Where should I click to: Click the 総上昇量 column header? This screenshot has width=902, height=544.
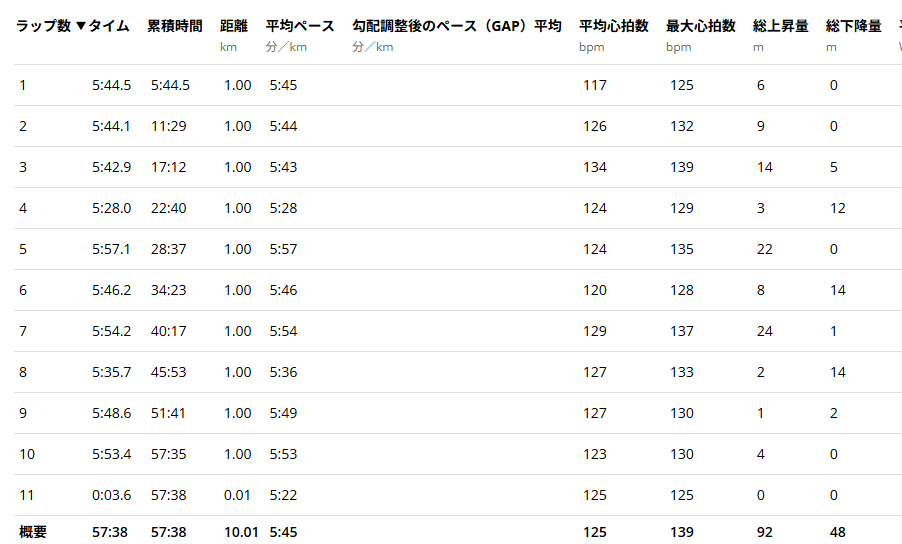(x=781, y=26)
